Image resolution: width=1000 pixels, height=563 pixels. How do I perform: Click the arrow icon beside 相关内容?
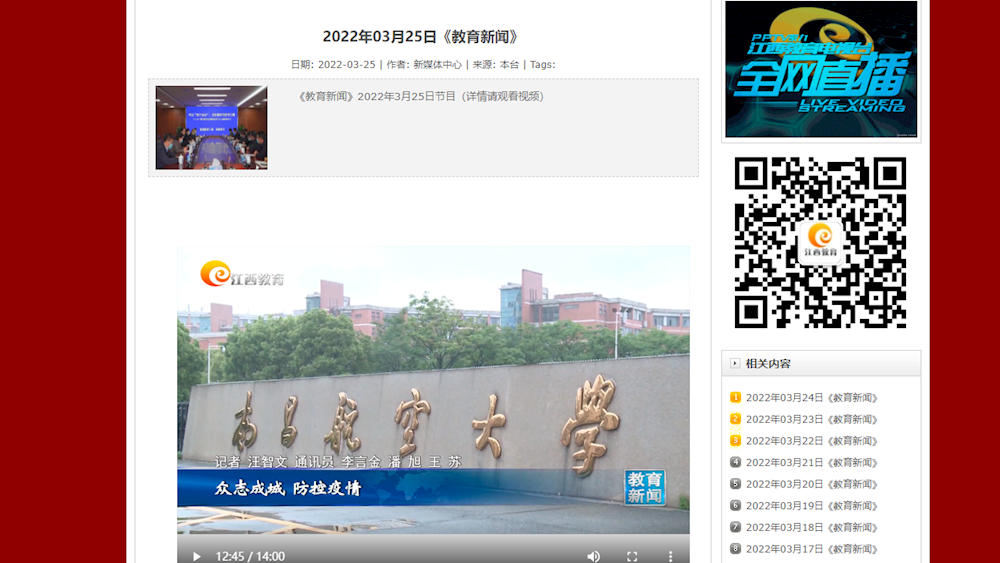[x=735, y=363]
